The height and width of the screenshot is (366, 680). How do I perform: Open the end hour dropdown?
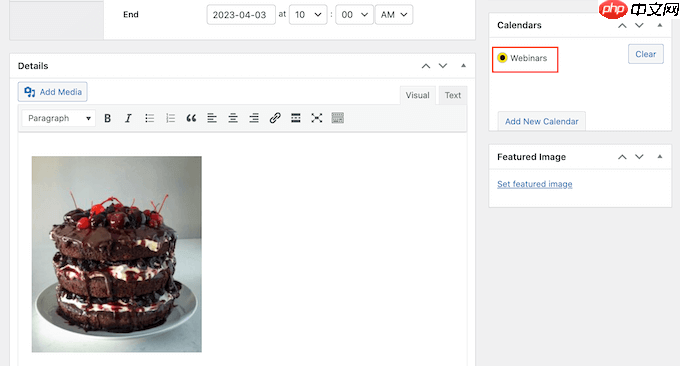(x=308, y=15)
